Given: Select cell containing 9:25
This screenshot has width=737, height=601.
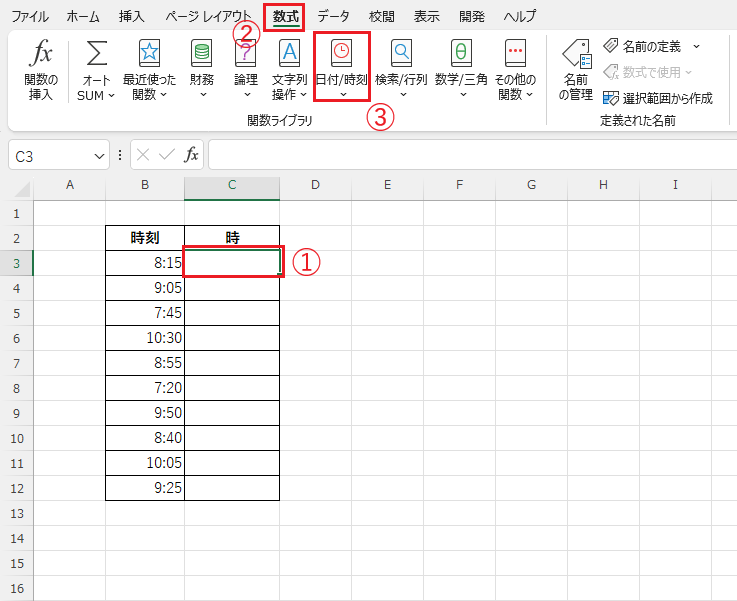Looking at the screenshot, I should (x=145, y=488).
